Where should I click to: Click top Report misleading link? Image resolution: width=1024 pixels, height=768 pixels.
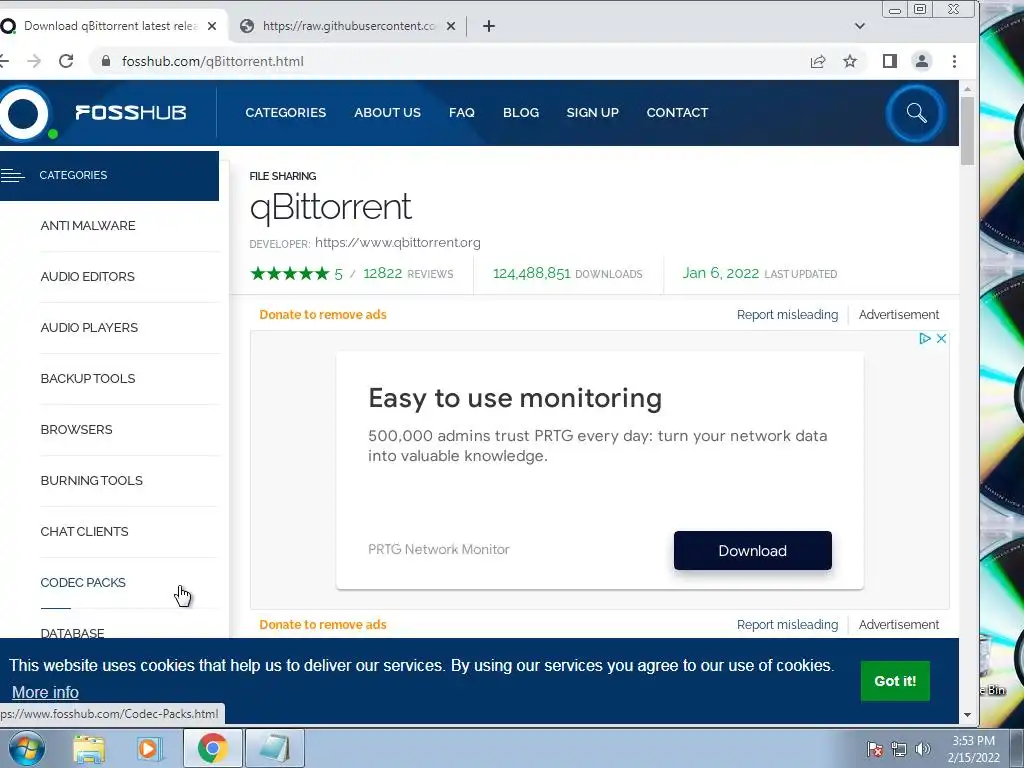tap(787, 315)
